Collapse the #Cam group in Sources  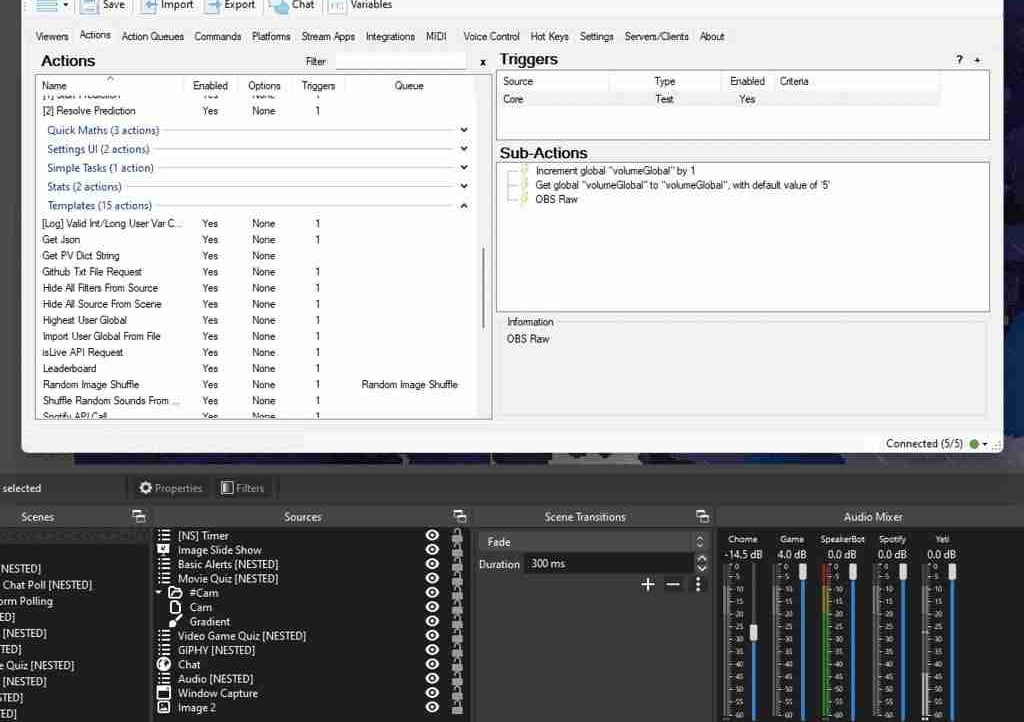click(159, 593)
